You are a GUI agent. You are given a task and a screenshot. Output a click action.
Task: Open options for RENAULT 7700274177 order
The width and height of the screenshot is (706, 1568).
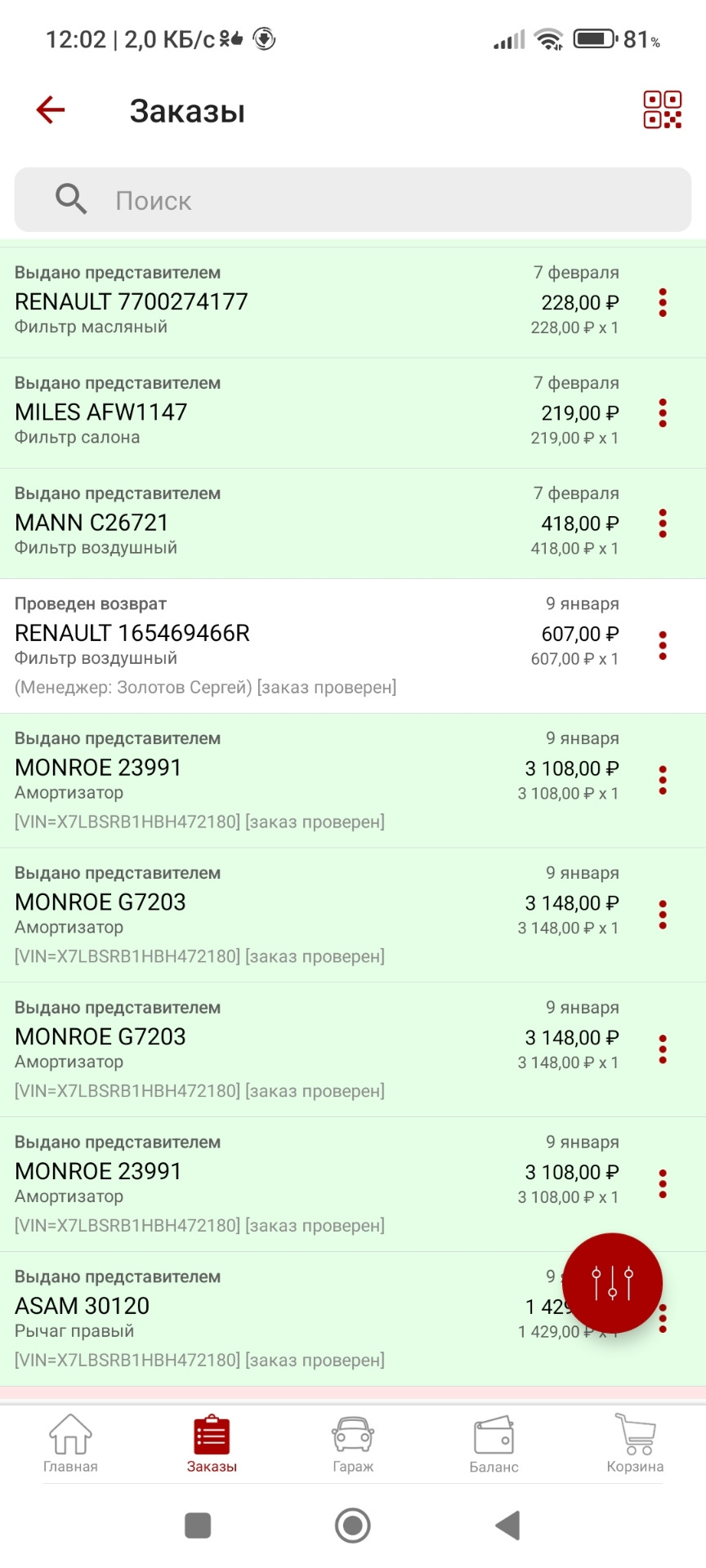663,302
